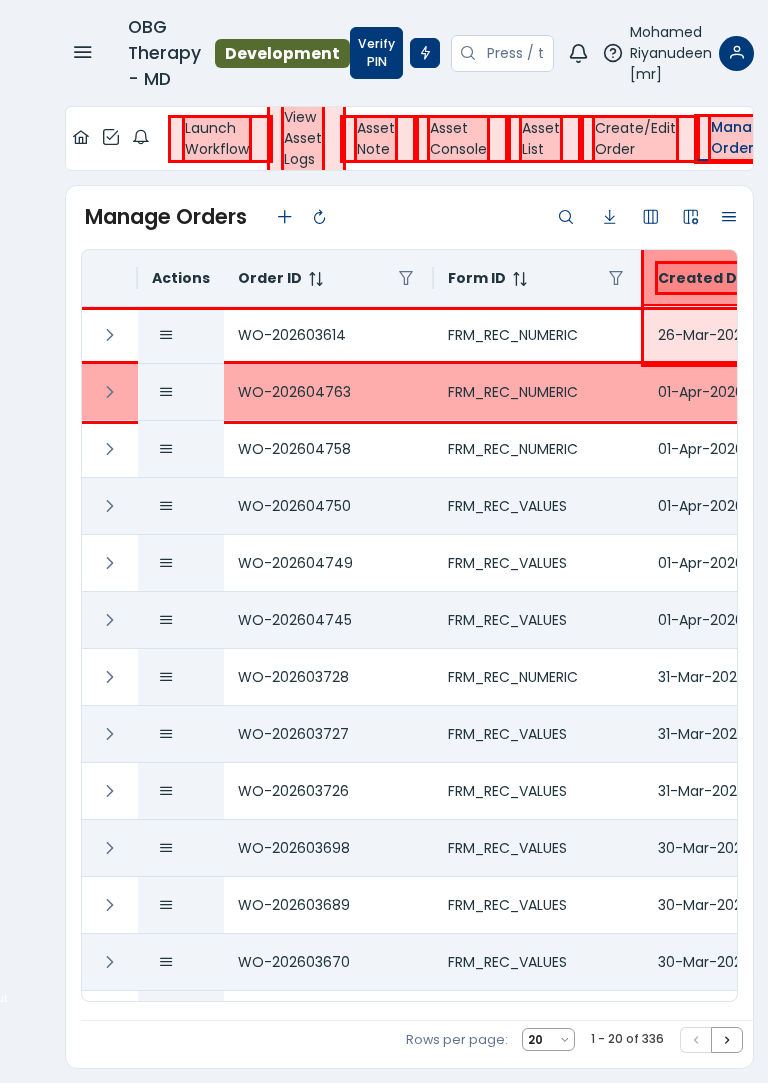The height and width of the screenshot is (1083, 768).
Task: Click the Verify PIN button
Action: point(376,53)
